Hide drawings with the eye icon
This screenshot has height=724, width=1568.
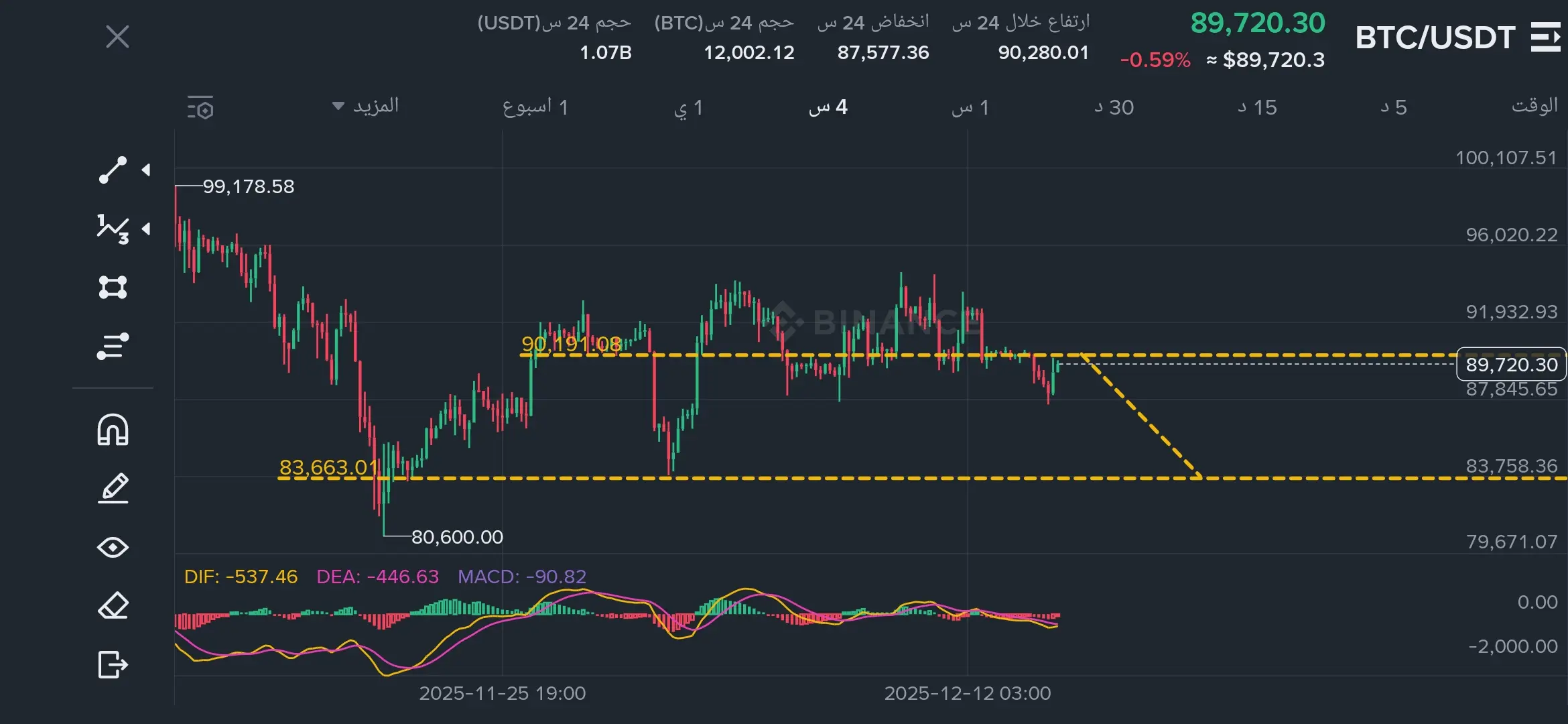(113, 547)
